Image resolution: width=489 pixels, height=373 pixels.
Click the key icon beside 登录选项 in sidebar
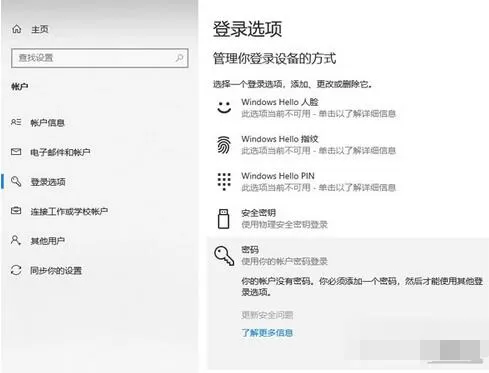(16, 182)
